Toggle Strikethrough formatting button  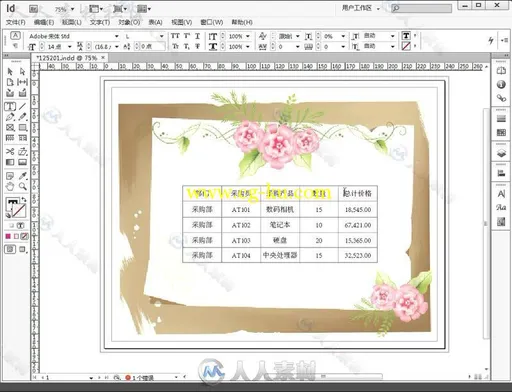[198, 46]
